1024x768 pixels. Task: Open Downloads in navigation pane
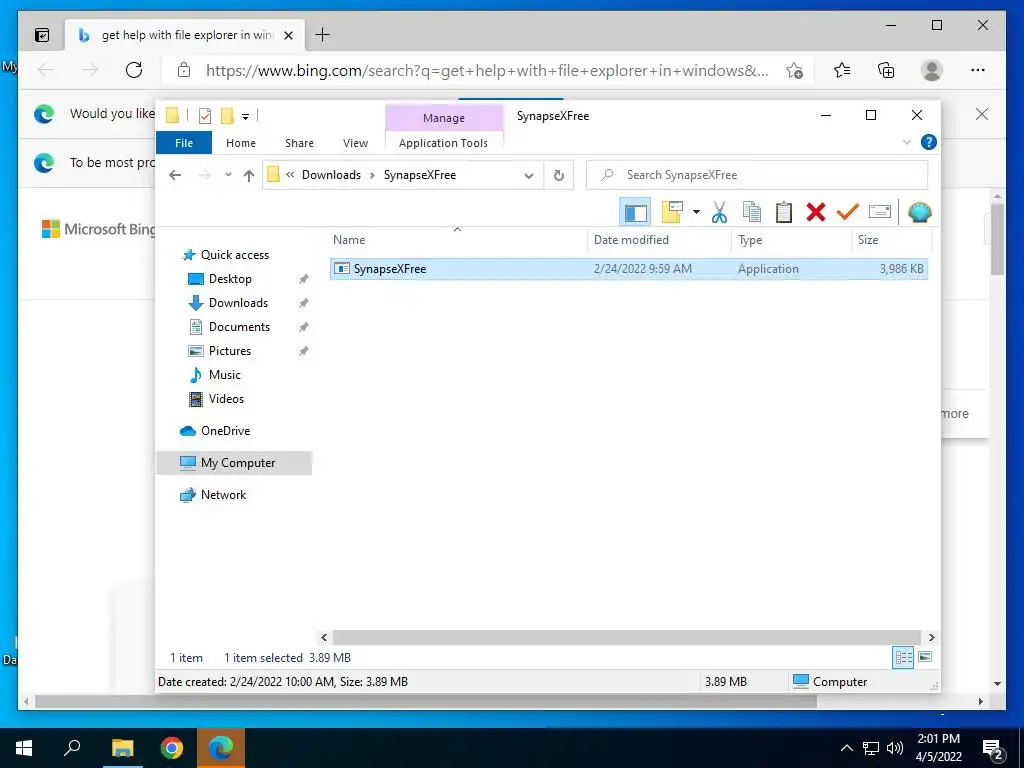pyautogui.click(x=238, y=303)
